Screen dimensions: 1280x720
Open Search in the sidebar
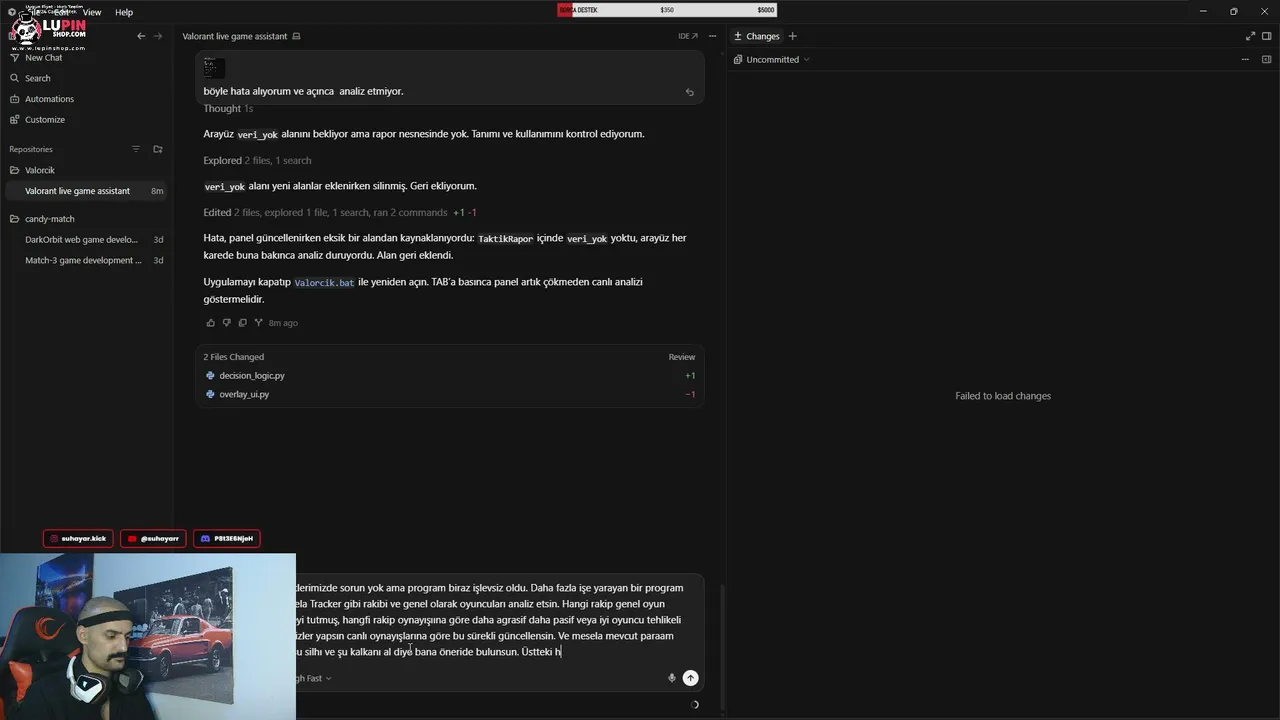pyautogui.click(x=38, y=78)
